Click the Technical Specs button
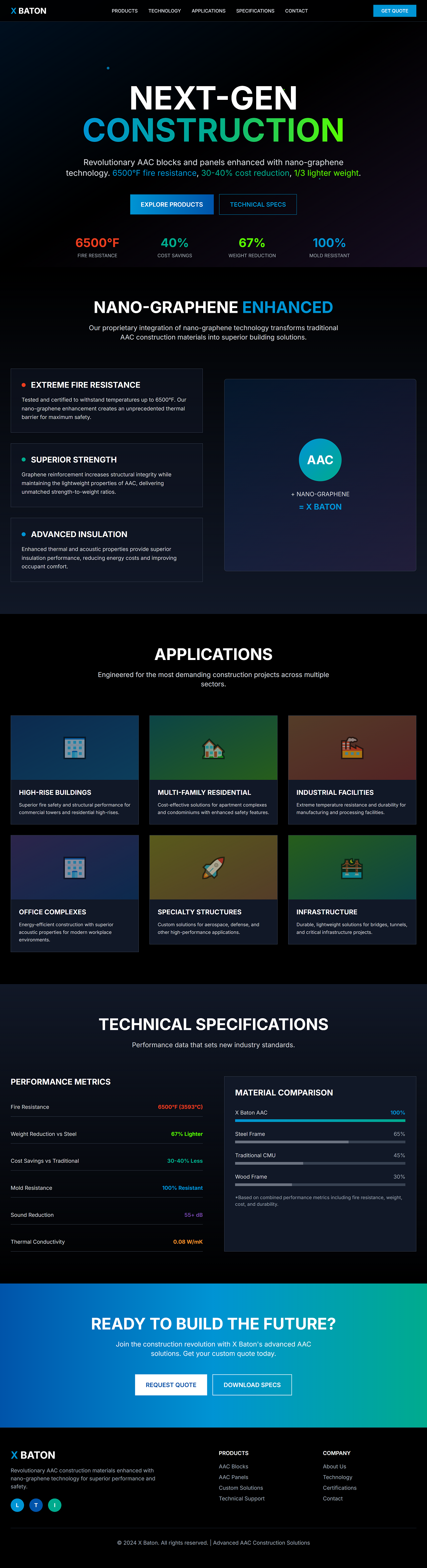The image size is (427, 1568). pyautogui.click(x=258, y=205)
